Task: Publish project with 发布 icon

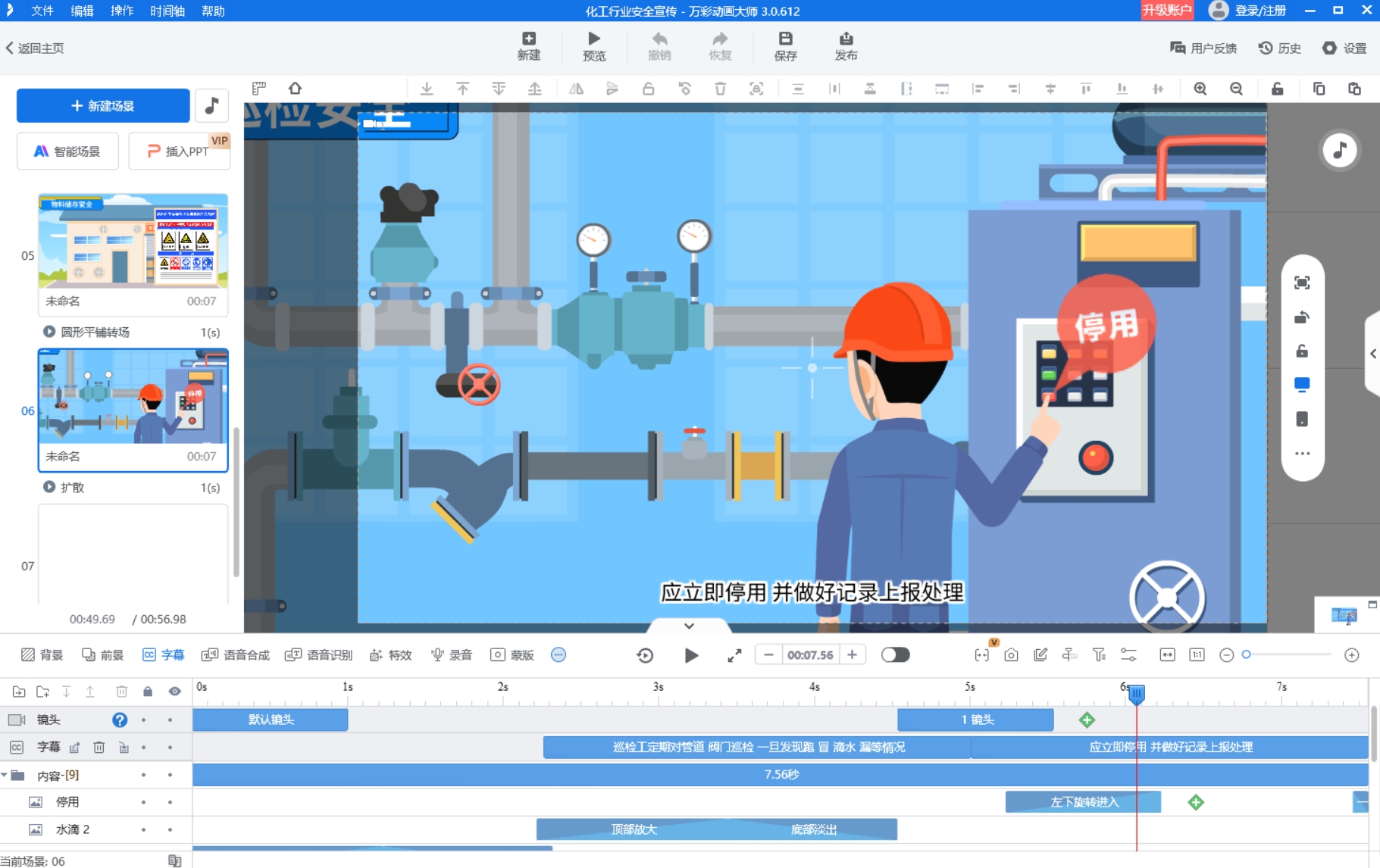Action: (x=846, y=45)
